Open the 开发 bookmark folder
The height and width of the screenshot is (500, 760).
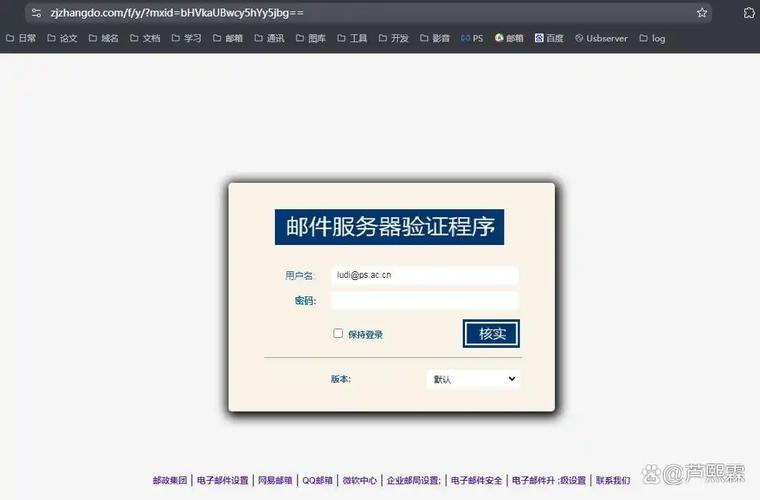pos(394,38)
